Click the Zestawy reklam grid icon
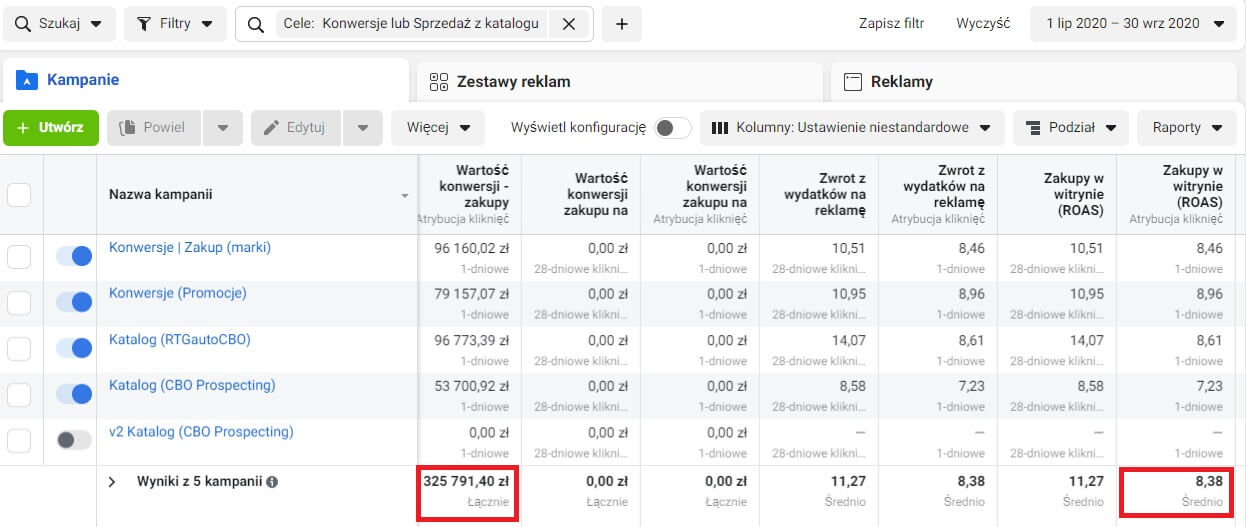Image resolution: width=1246 pixels, height=527 pixels. click(x=437, y=82)
